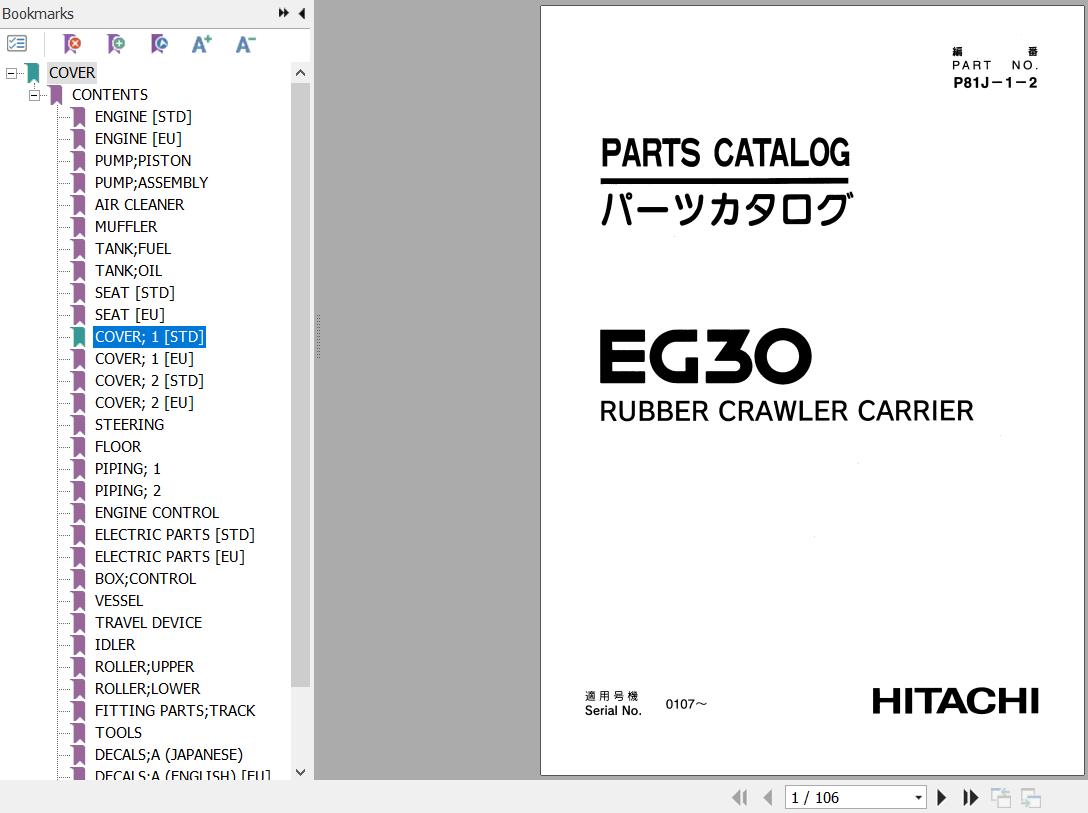Collapse the CONTENTS bookmark node
The image size is (1088, 813).
click(34, 95)
